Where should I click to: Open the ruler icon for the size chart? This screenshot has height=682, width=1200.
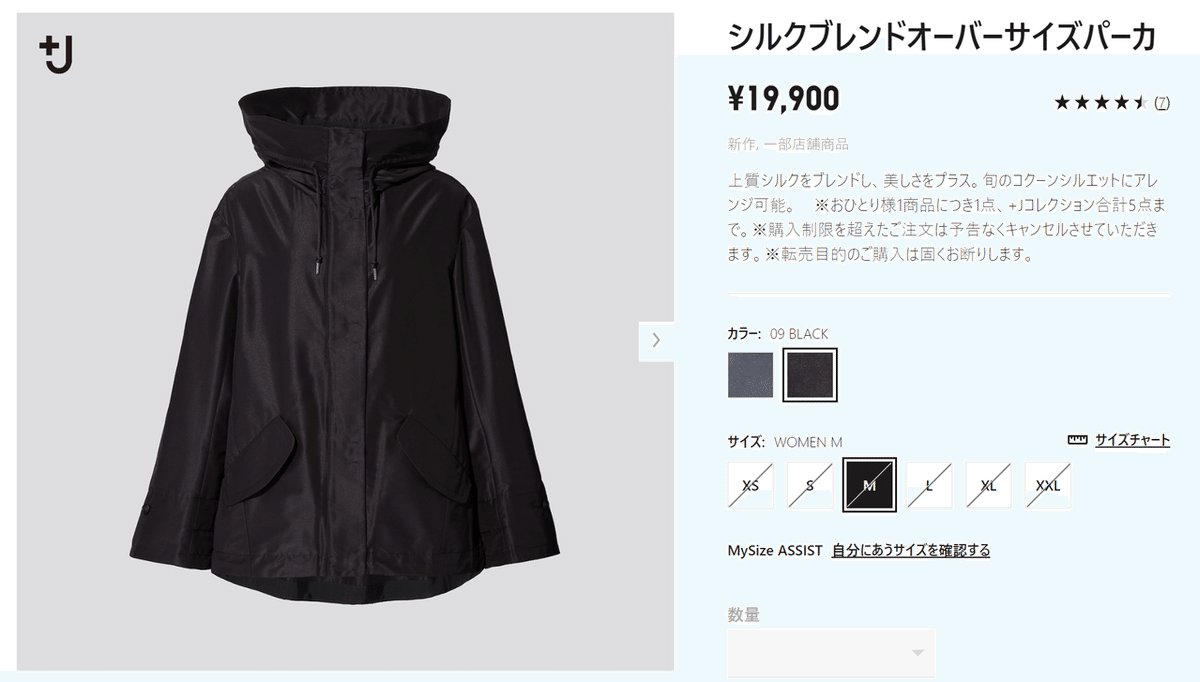1077,440
